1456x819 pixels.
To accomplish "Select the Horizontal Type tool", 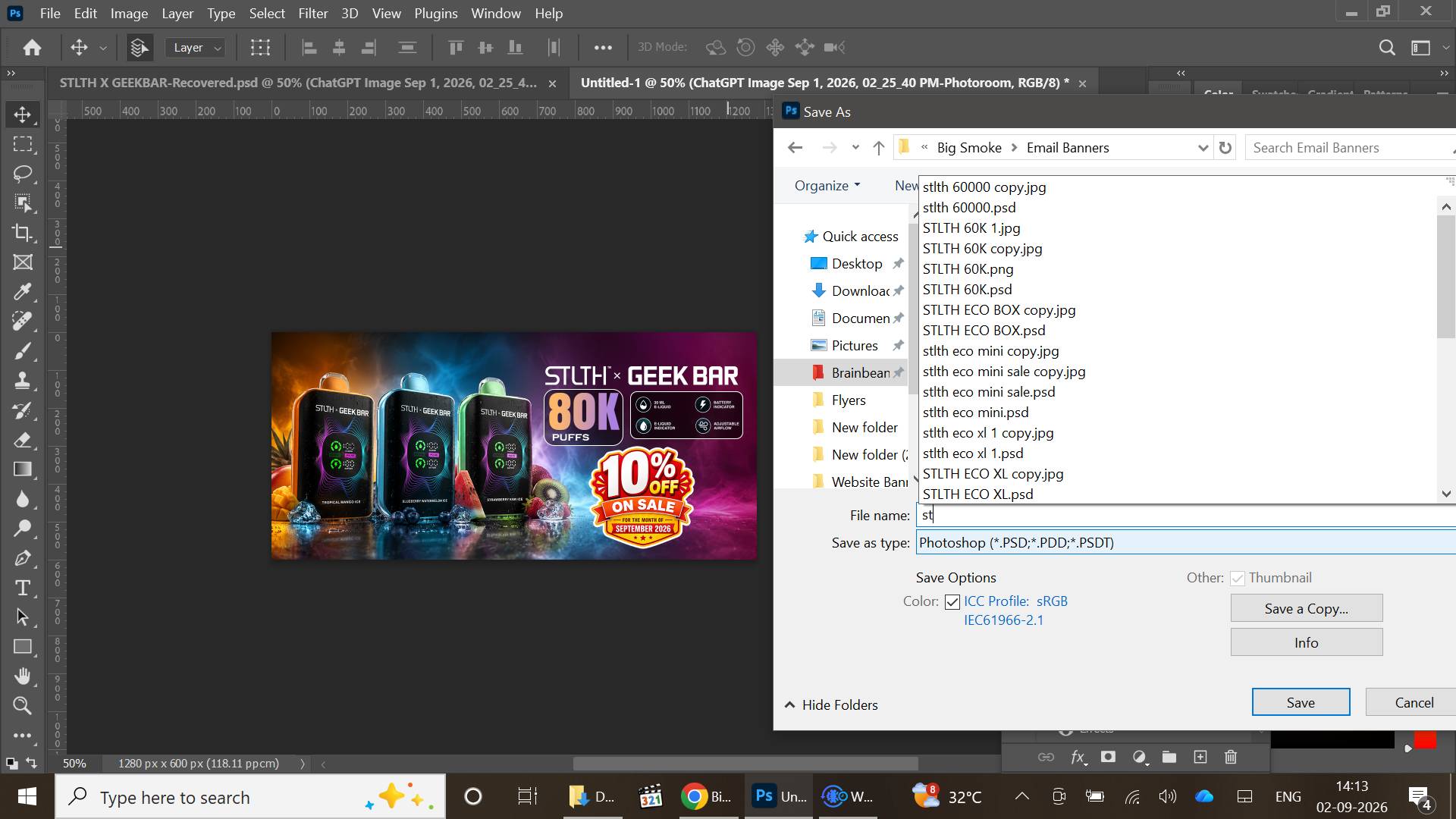I will tap(23, 588).
